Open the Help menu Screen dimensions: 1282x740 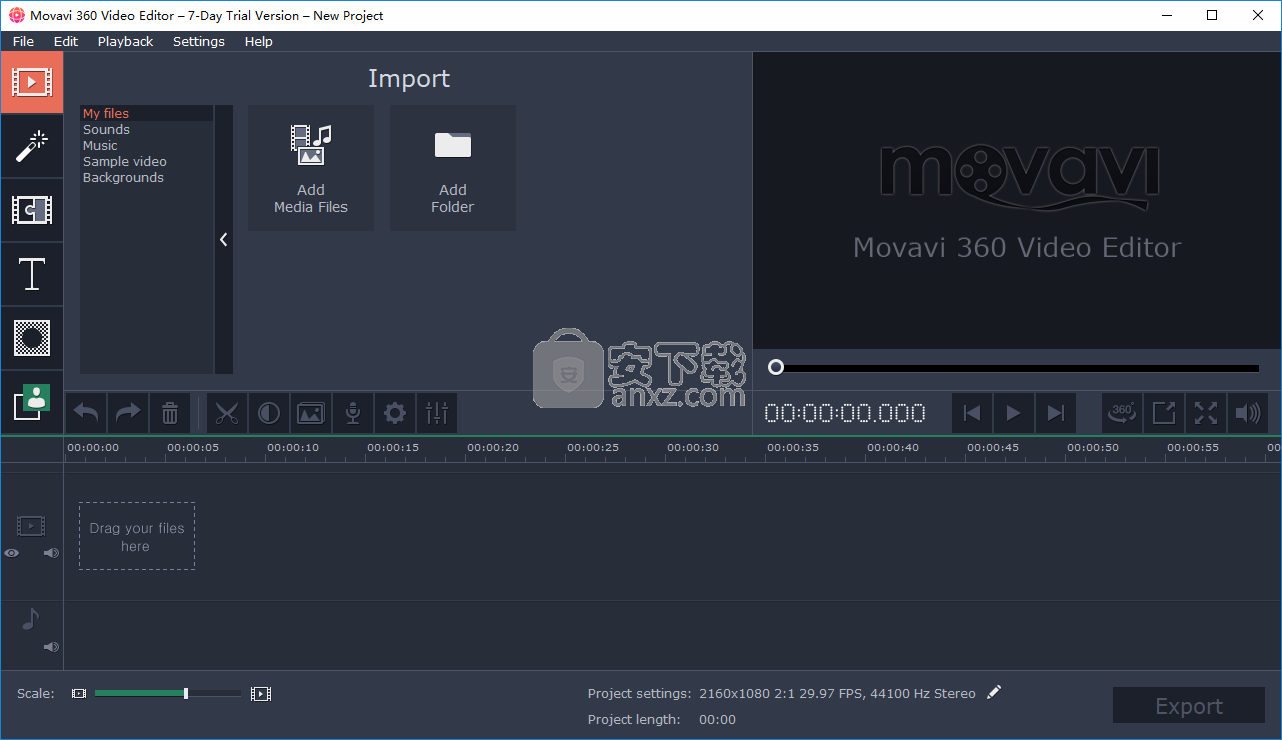[x=259, y=41]
